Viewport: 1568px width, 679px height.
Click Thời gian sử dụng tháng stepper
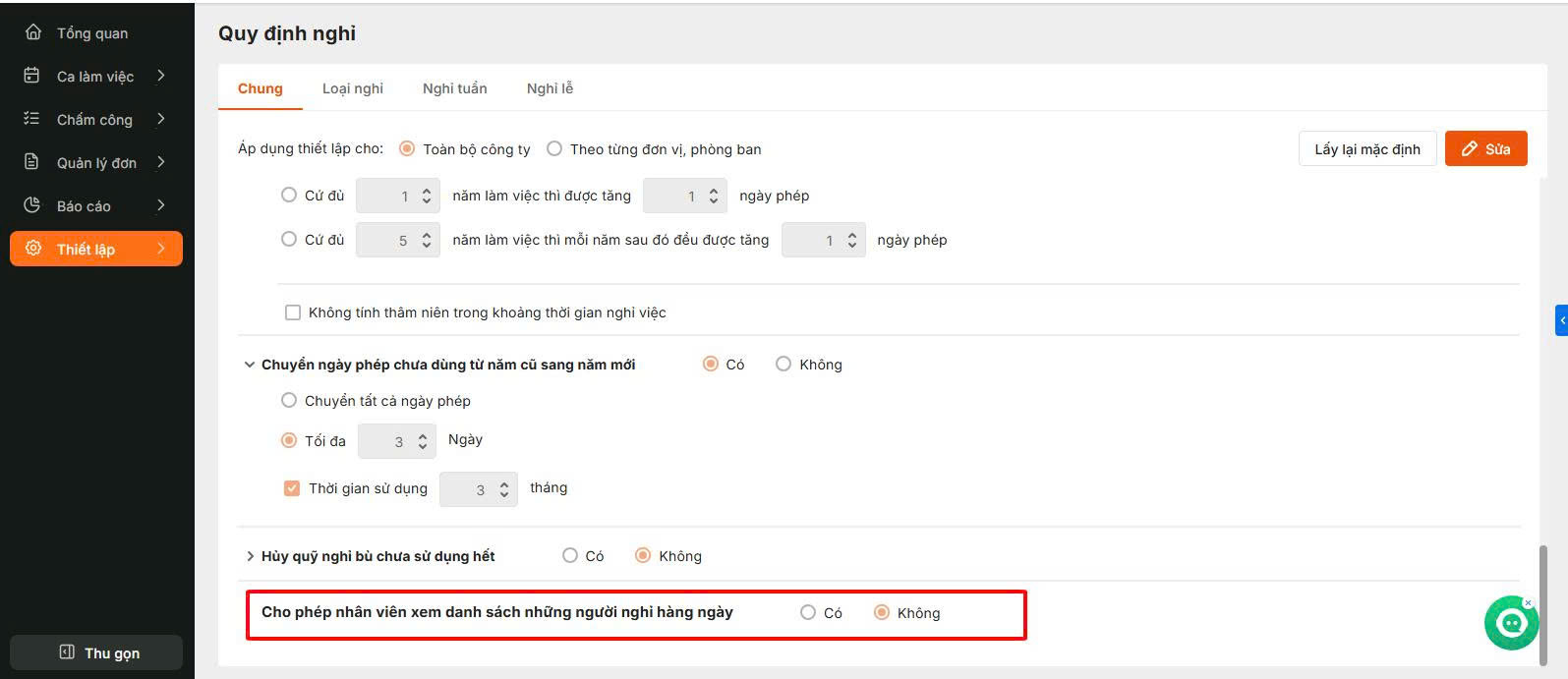pyautogui.click(x=504, y=489)
